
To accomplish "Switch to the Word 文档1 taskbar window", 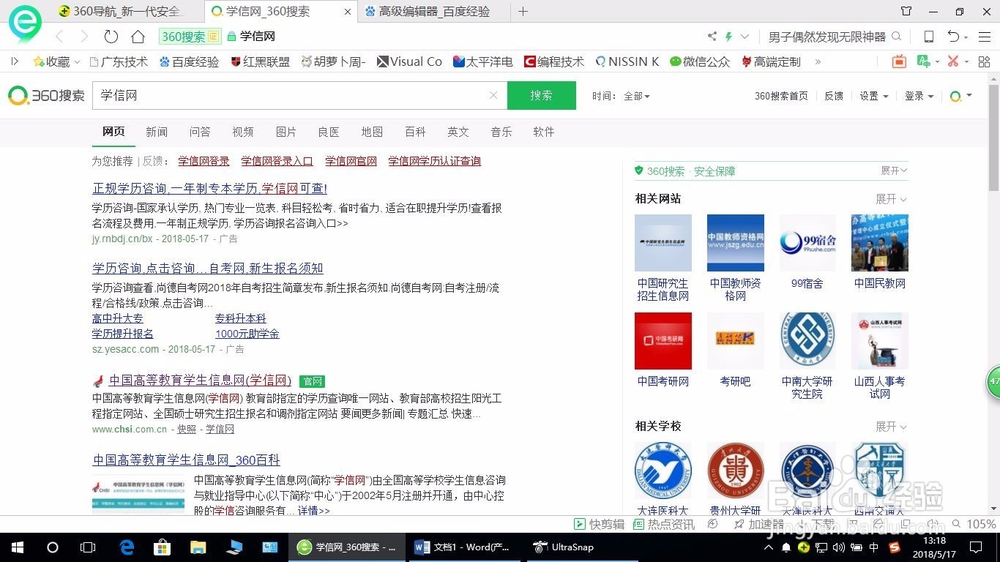I will pyautogui.click(x=466, y=547).
